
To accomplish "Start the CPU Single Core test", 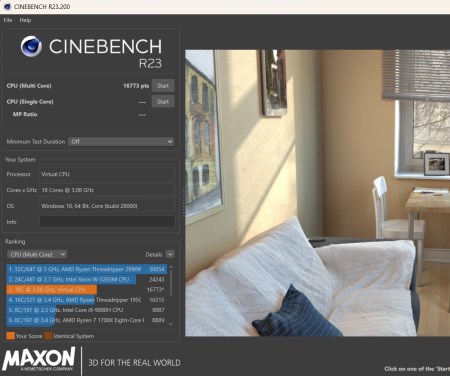I will 163,101.
